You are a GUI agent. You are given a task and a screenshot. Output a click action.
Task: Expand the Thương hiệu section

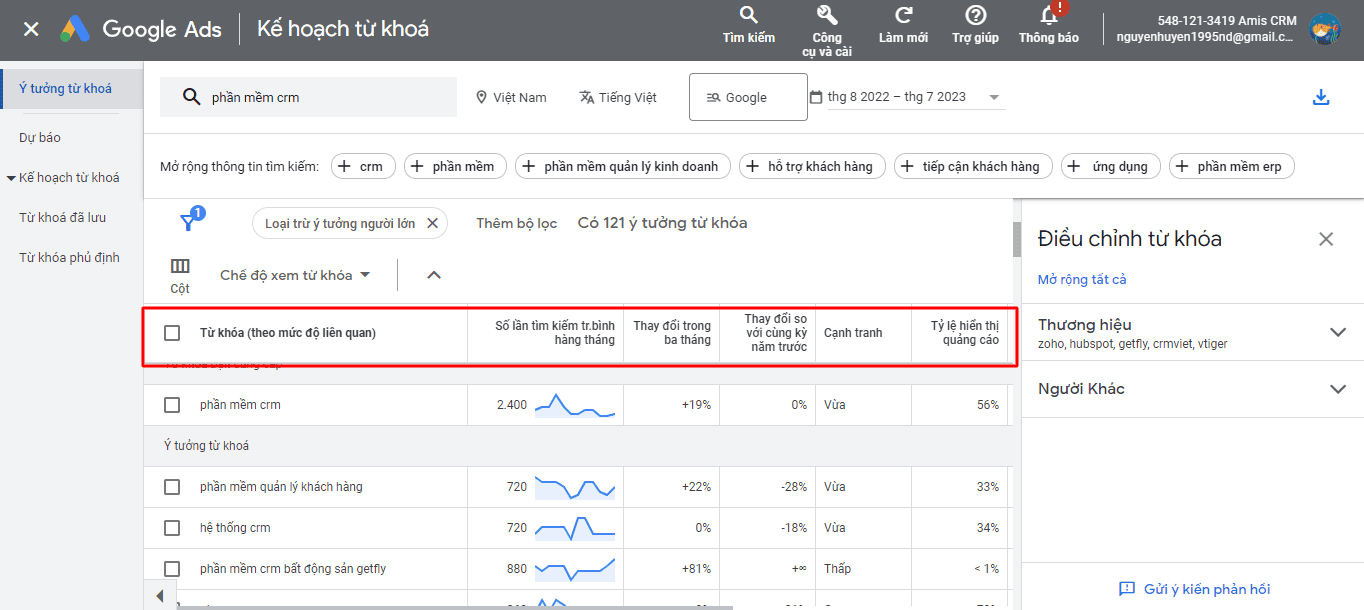point(1338,332)
